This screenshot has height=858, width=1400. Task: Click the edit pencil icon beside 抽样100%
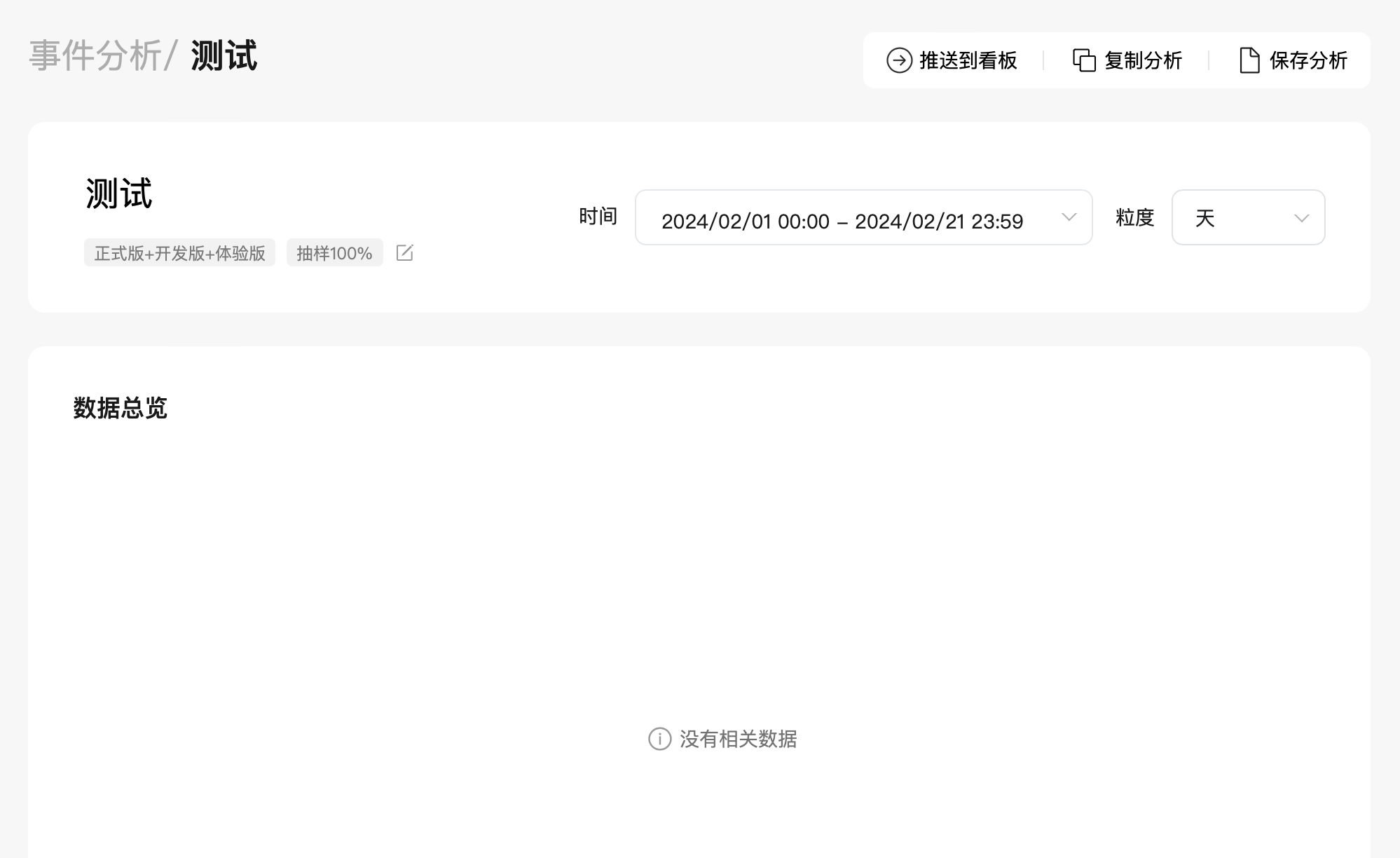pyautogui.click(x=404, y=253)
